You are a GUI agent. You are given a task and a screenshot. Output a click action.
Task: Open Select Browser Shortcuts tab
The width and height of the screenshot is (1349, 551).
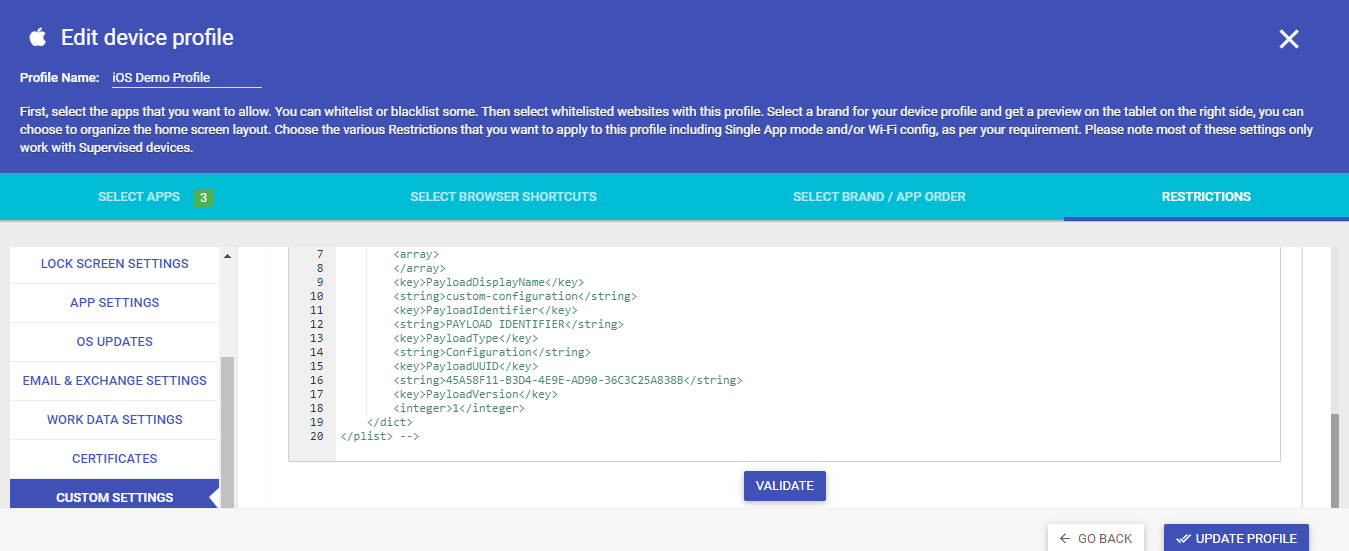(503, 197)
